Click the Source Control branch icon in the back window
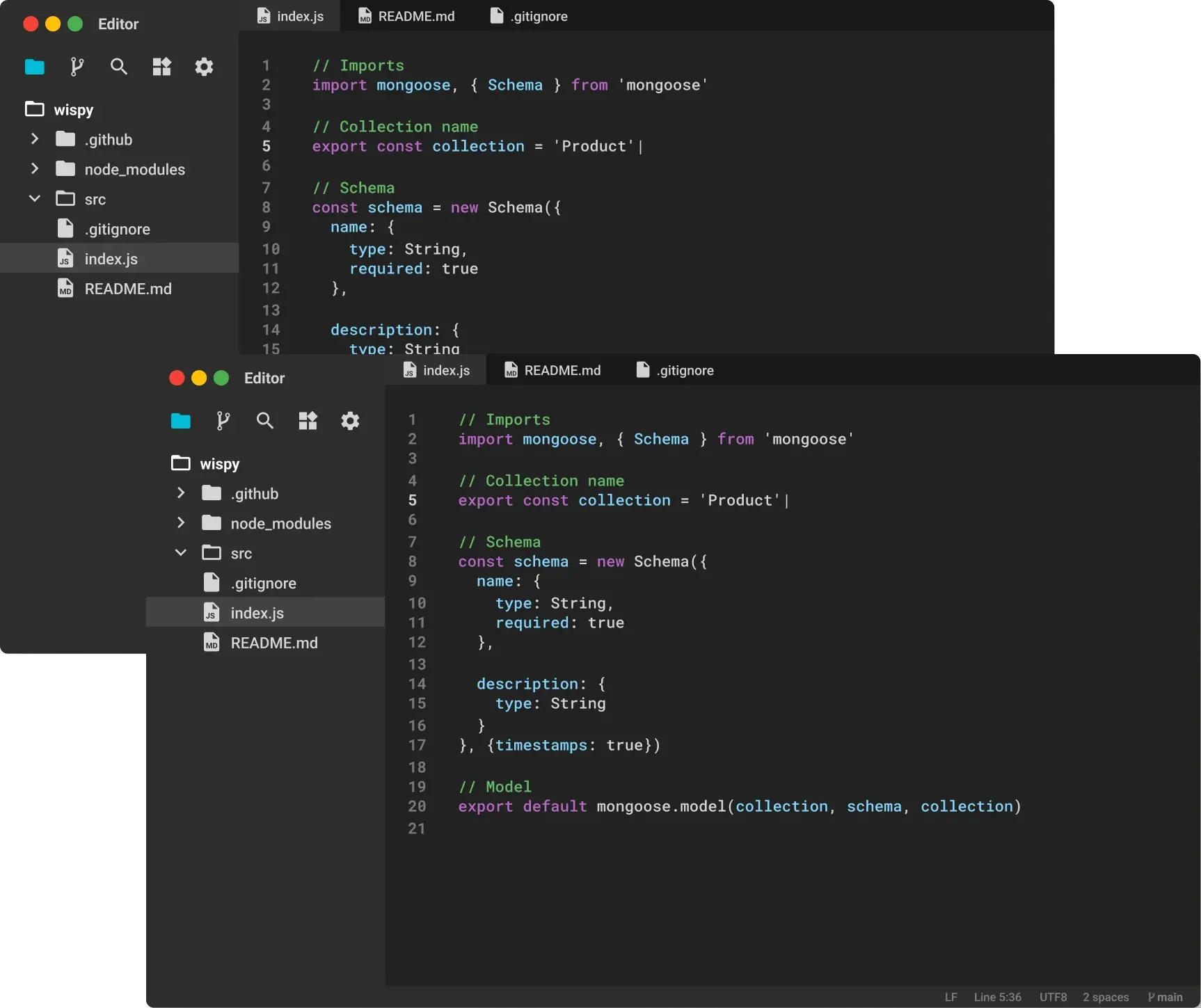The width and height of the screenshot is (1201, 1008). (x=77, y=67)
